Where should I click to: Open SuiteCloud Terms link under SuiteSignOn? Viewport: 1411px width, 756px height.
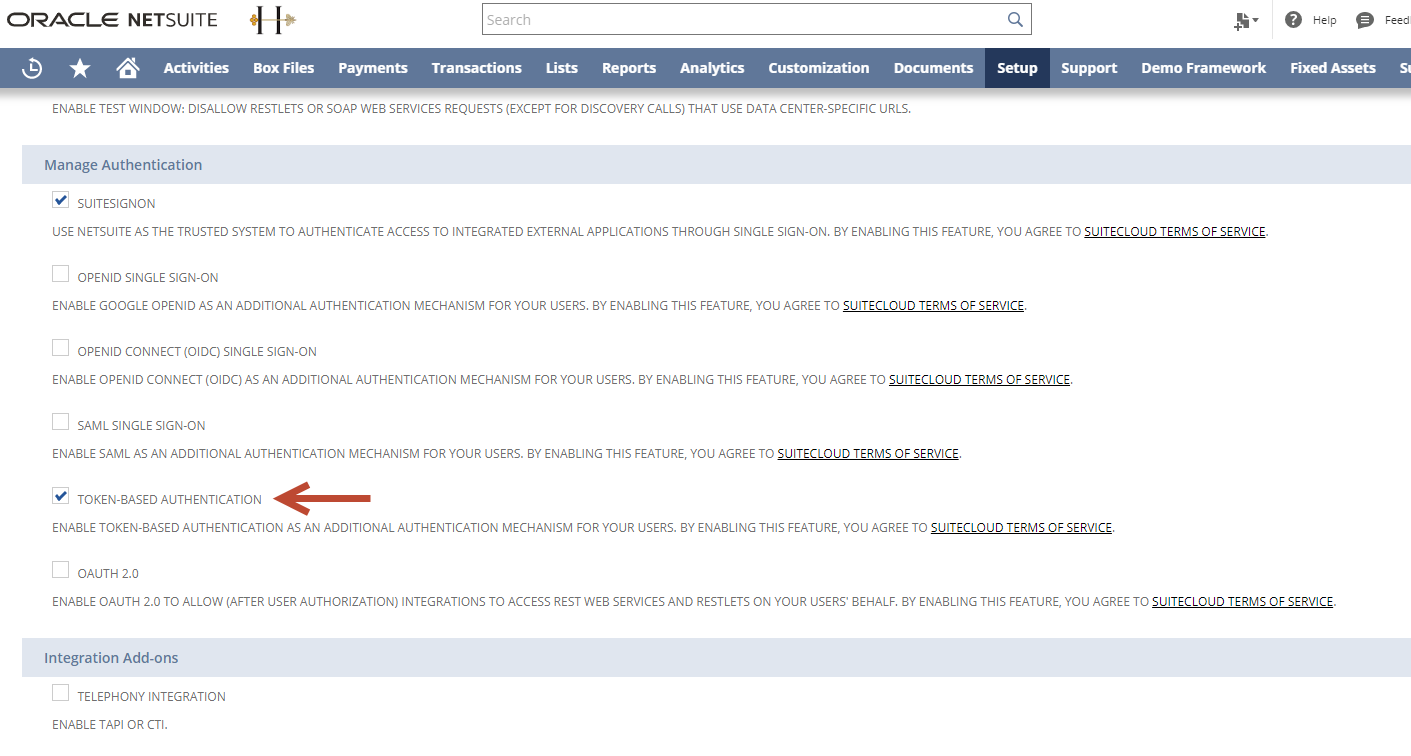point(1175,231)
